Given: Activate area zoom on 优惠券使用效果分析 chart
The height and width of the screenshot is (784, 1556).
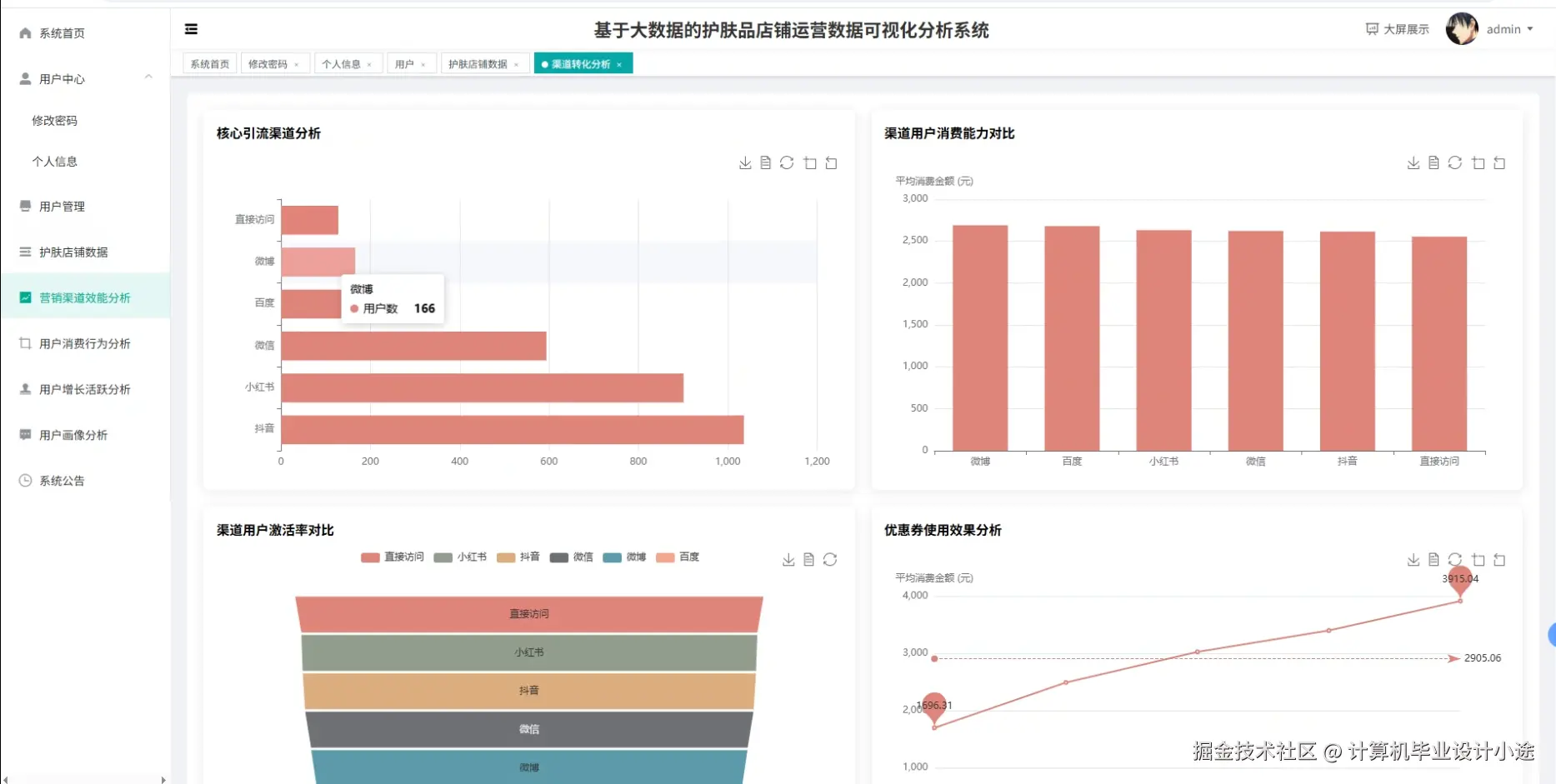Looking at the screenshot, I should coord(1478,560).
